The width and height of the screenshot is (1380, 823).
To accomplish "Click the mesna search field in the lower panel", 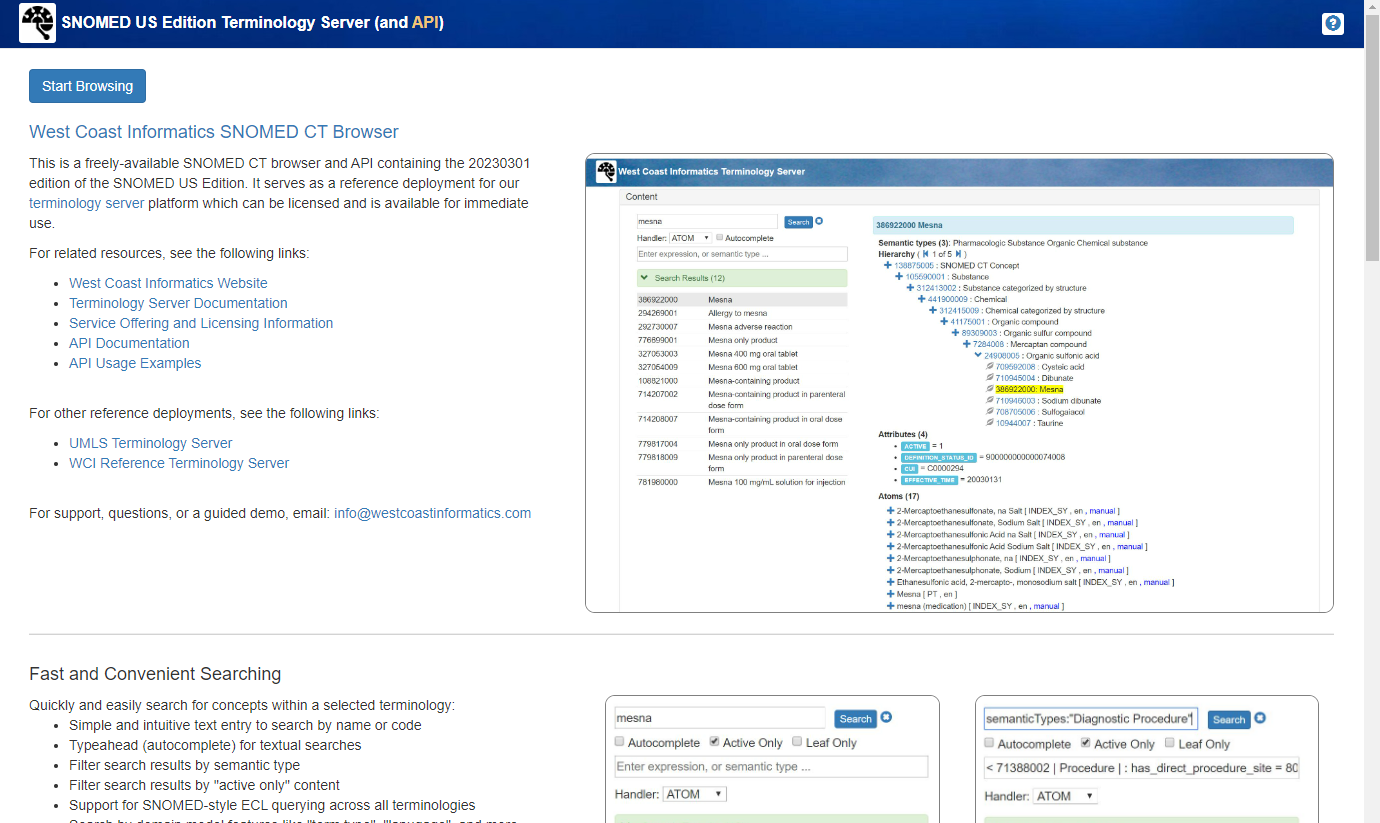I will click(720, 718).
